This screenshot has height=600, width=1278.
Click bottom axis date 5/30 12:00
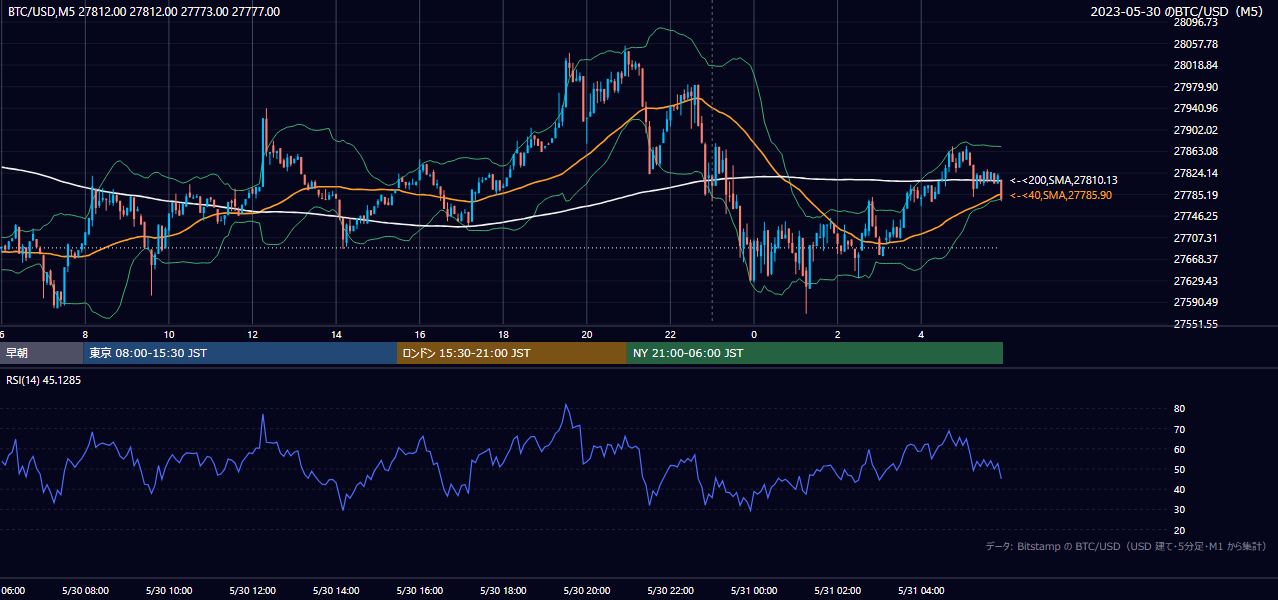pos(253,591)
